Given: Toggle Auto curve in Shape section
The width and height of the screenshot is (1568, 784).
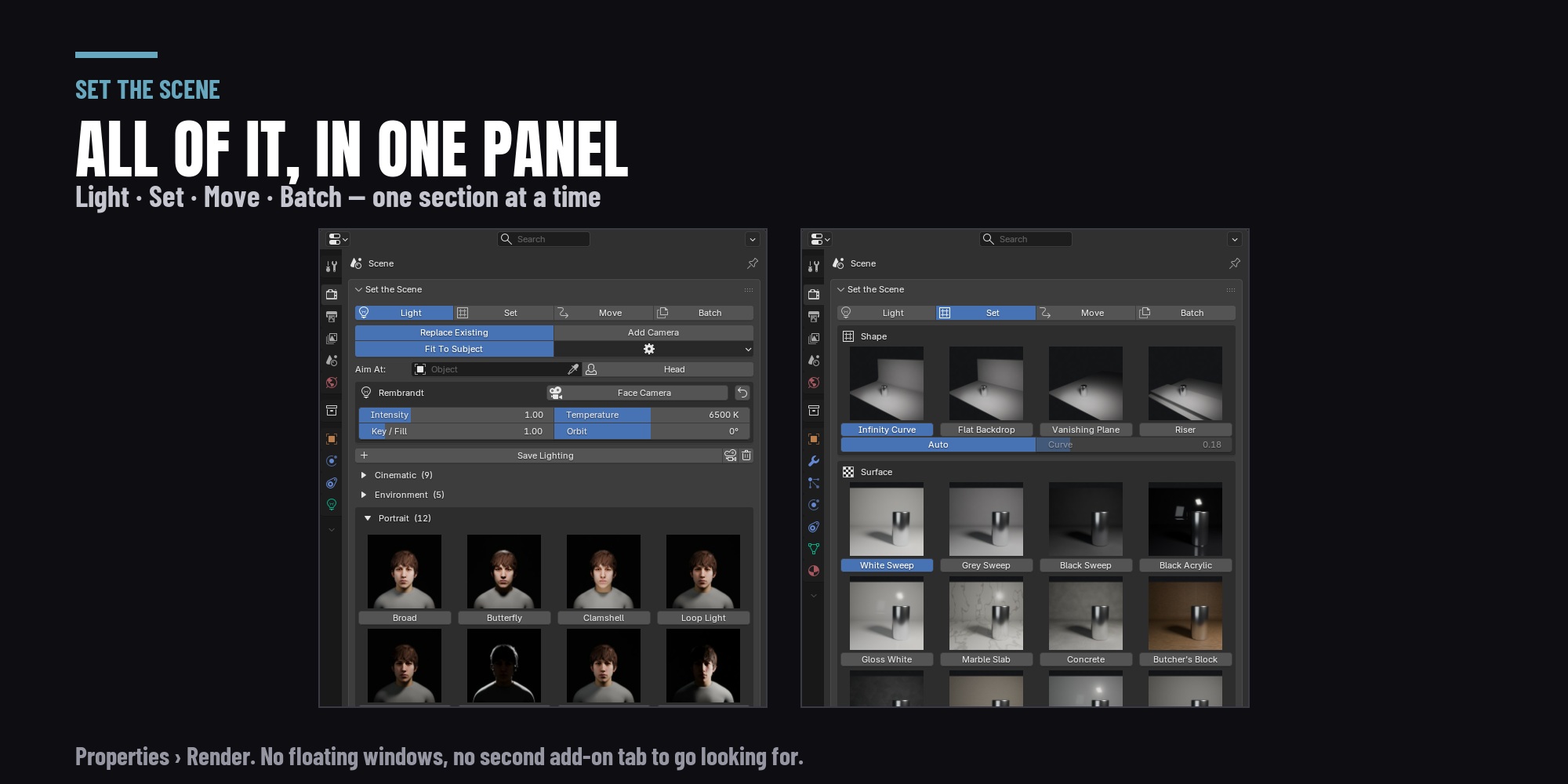Looking at the screenshot, I should pyautogui.click(x=938, y=445).
